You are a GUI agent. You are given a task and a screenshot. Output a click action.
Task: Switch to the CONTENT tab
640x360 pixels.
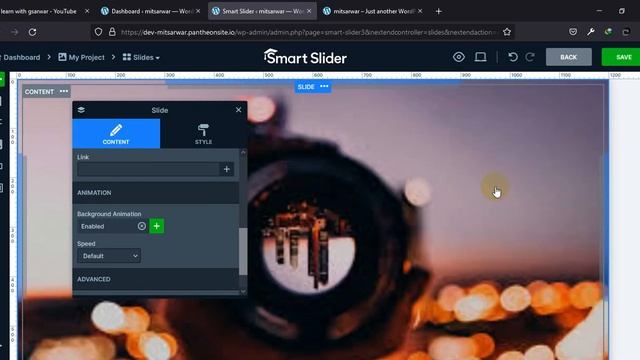[x=116, y=134]
